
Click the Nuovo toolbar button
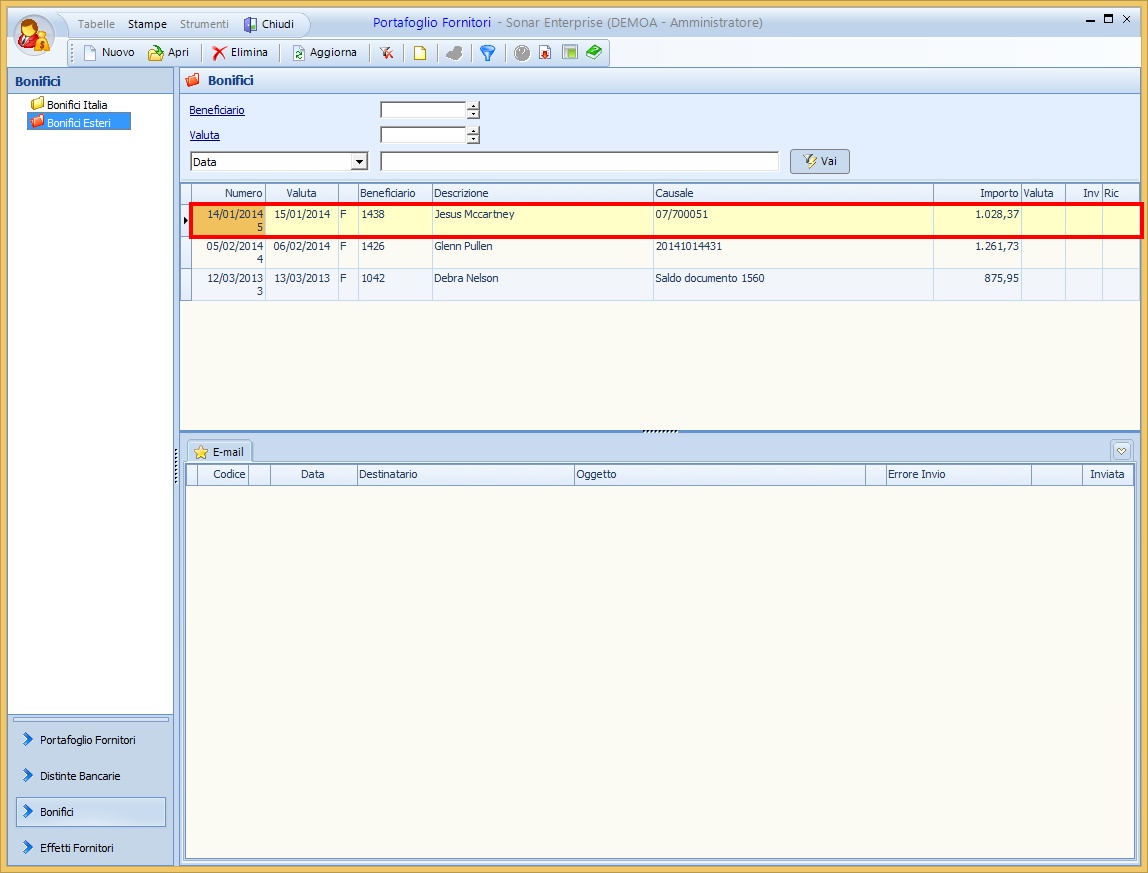tap(108, 53)
